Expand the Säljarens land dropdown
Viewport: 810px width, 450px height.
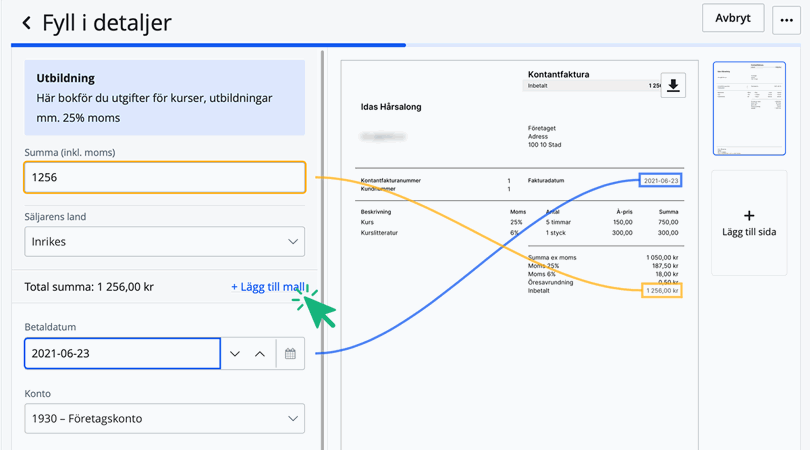(x=292, y=241)
